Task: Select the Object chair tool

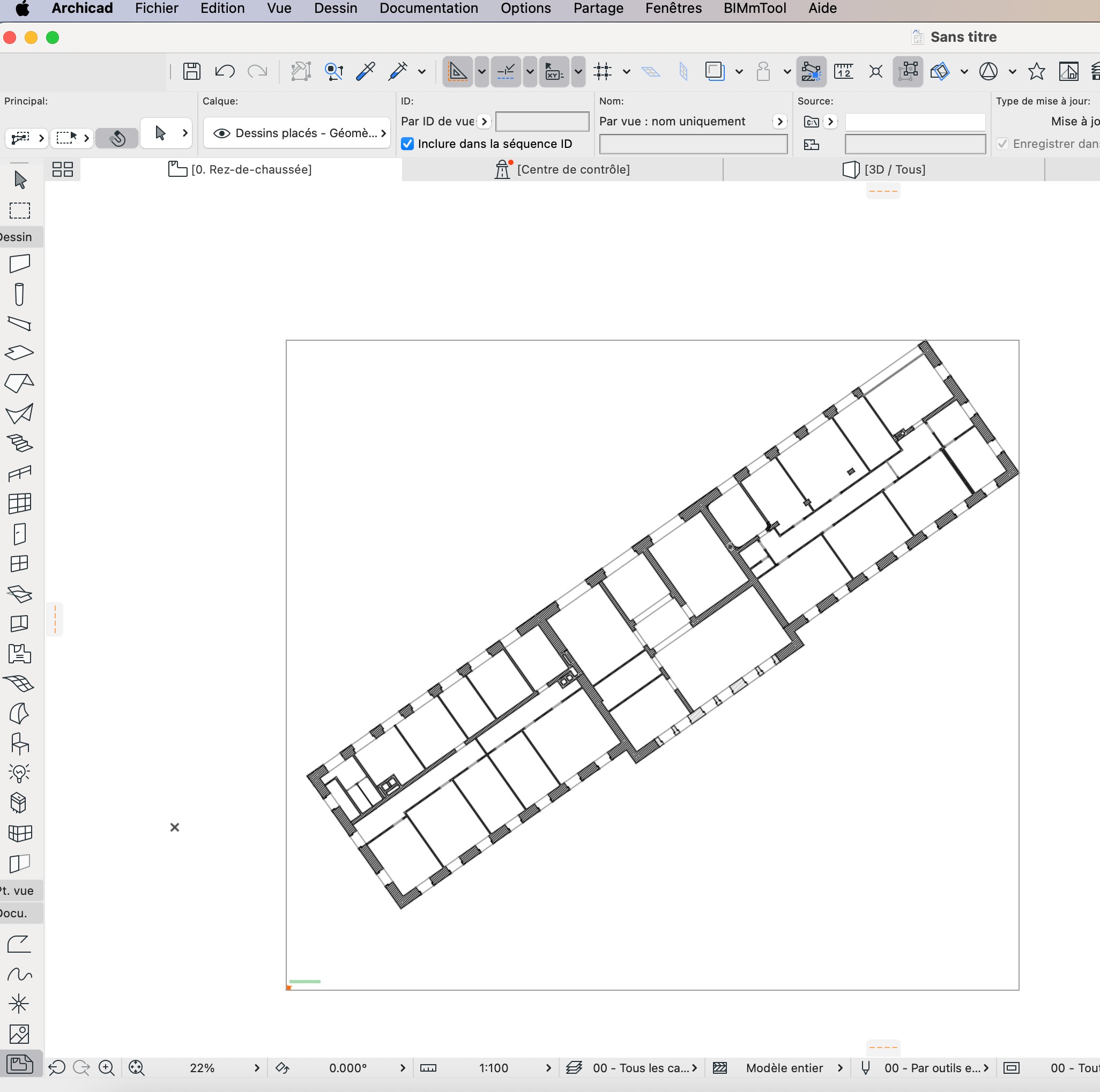Action: [x=20, y=743]
